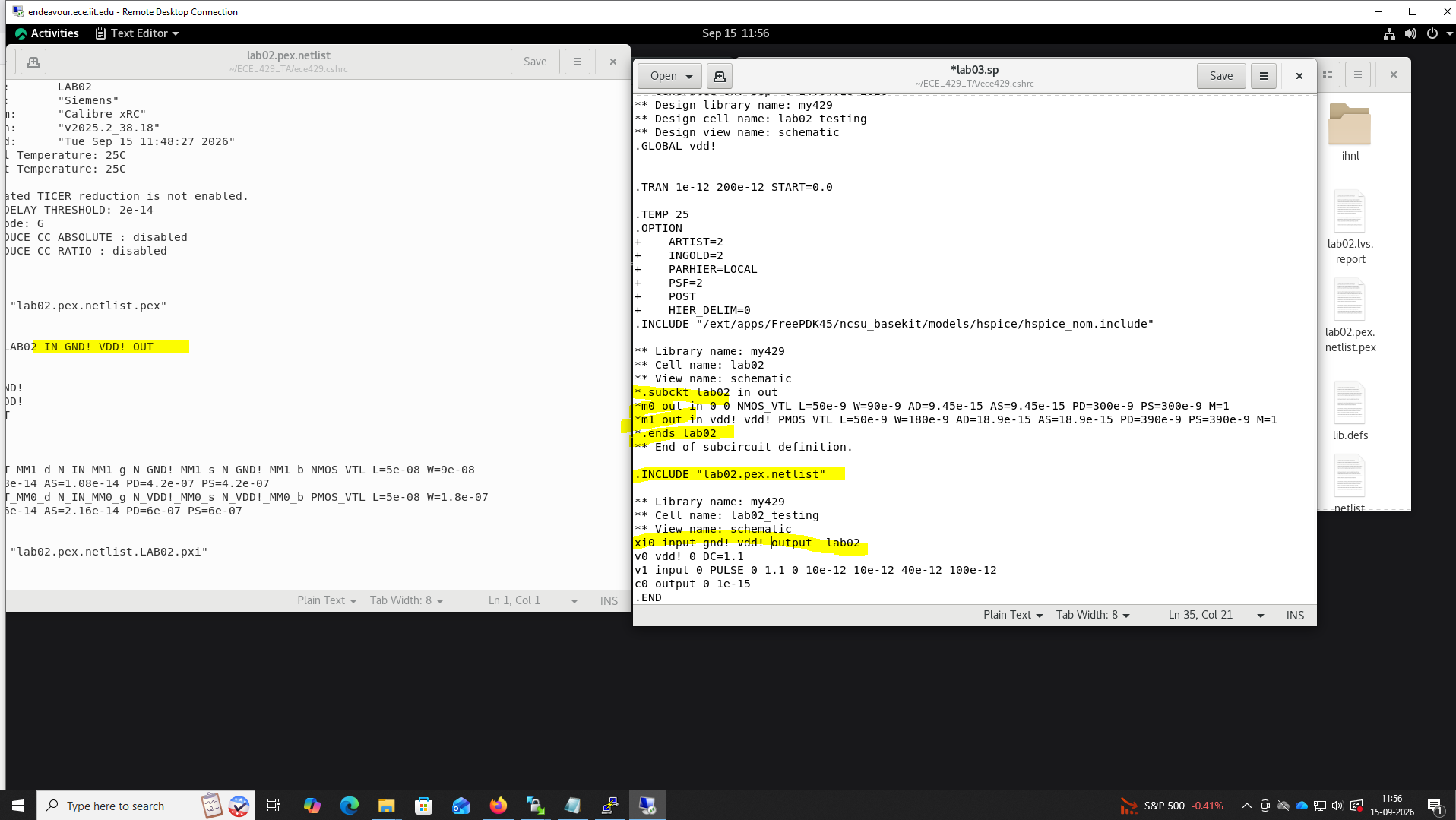Change Plain Text language in lab02.pex.netlist status bar
This screenshot has width=1456, height=820.
pos(327,600)
